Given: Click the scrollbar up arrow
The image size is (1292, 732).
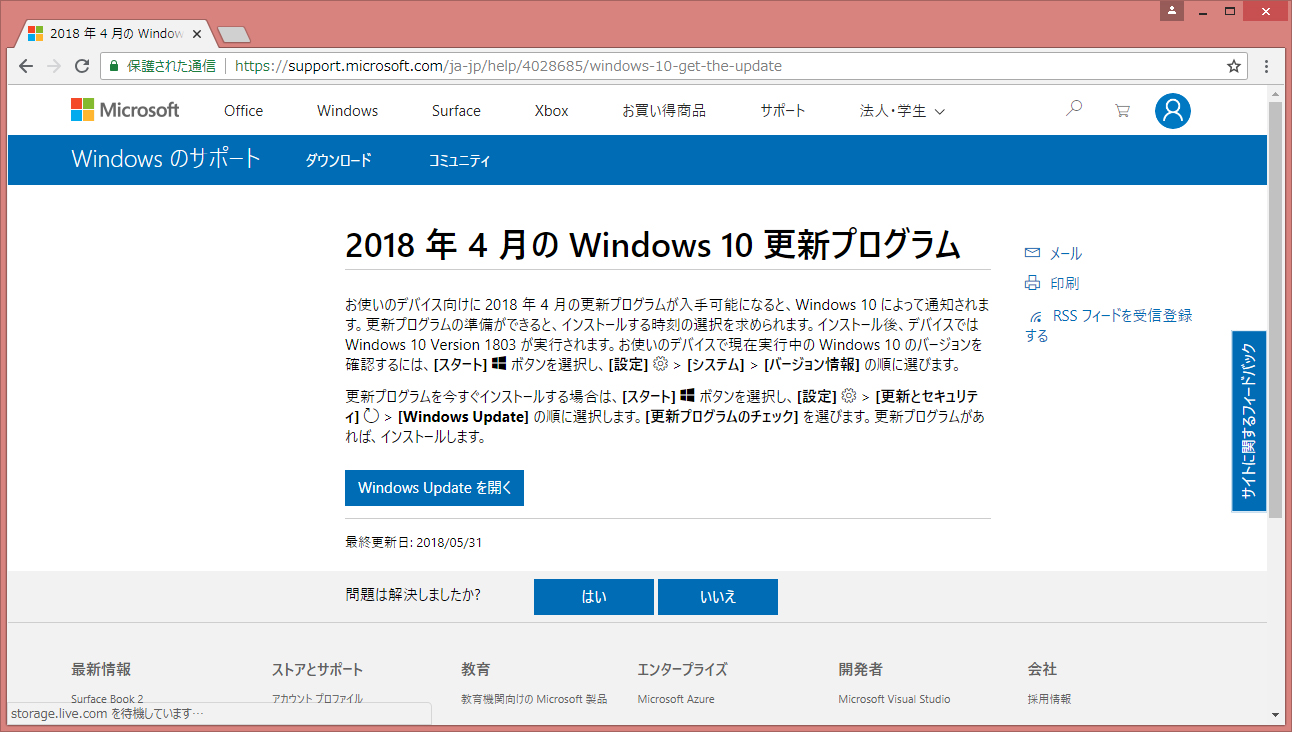Looking at the screenshot, I should [1275, 92].
